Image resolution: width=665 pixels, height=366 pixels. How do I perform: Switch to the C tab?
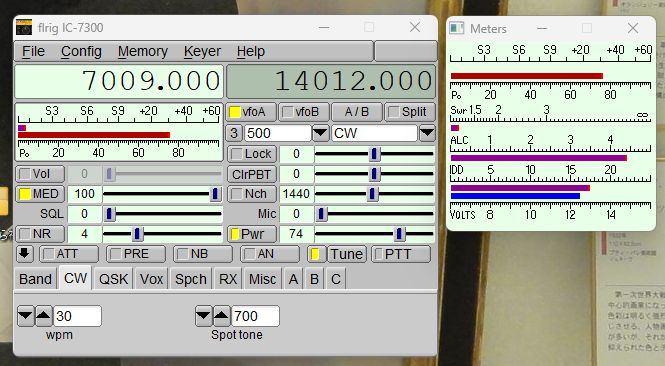tap(335, 279)
